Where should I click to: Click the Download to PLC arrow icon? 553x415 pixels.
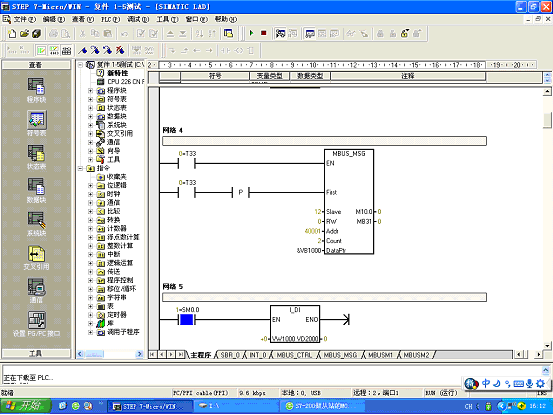coord(183,33)
